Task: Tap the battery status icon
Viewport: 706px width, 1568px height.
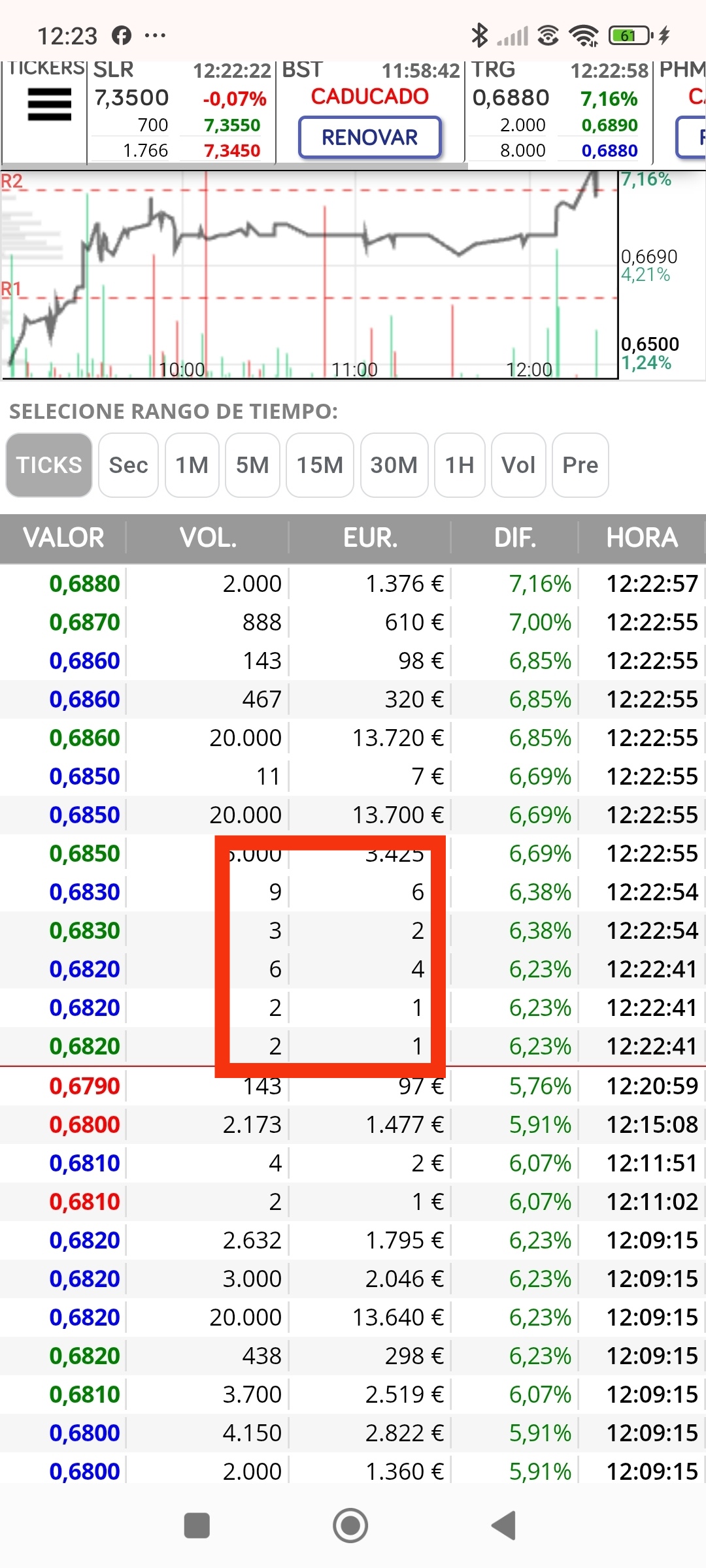Action: coord(631,35)
